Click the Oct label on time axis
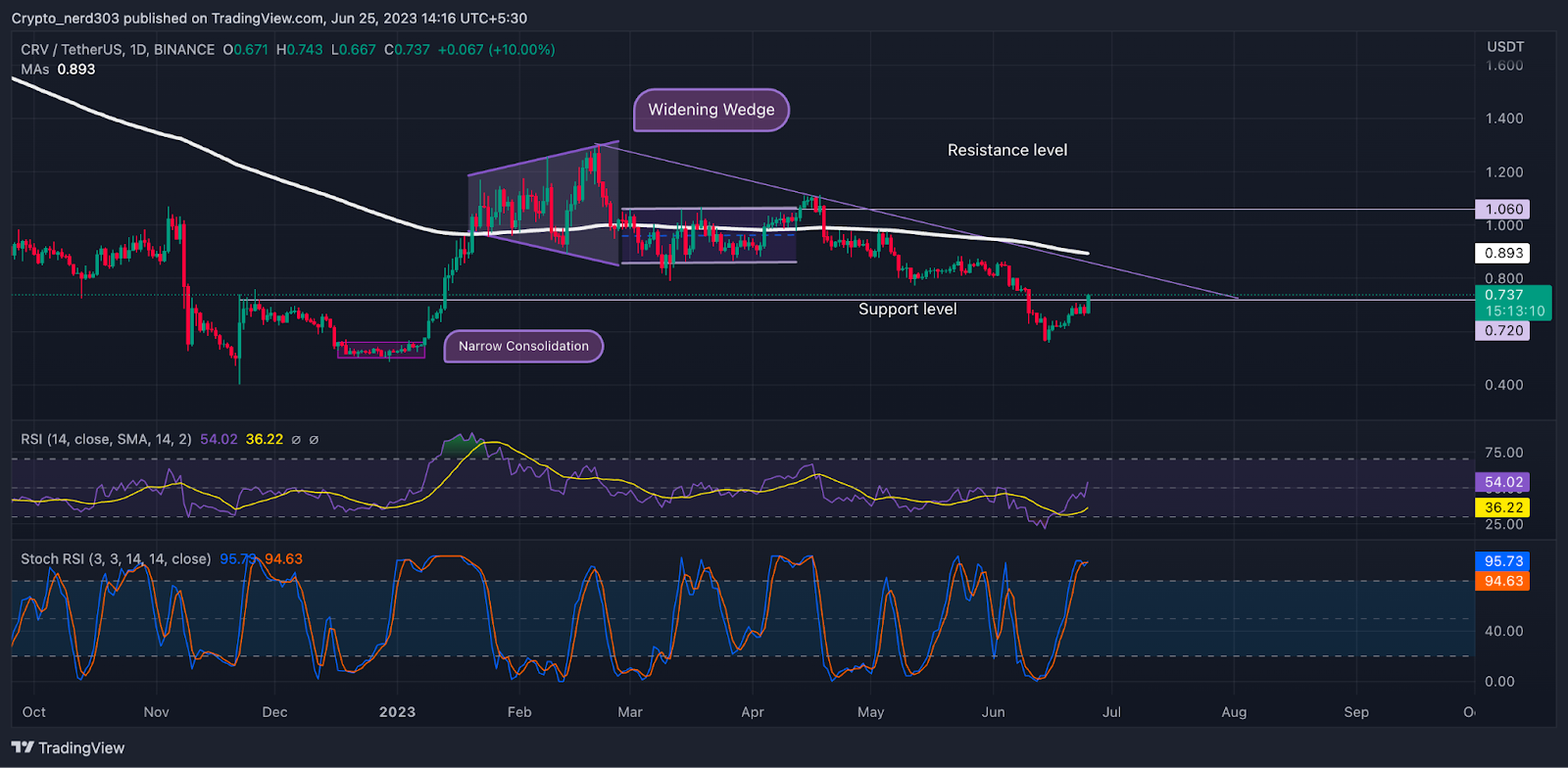The image size is (1568, 768). pyautogui.click(x=33, y=712)
